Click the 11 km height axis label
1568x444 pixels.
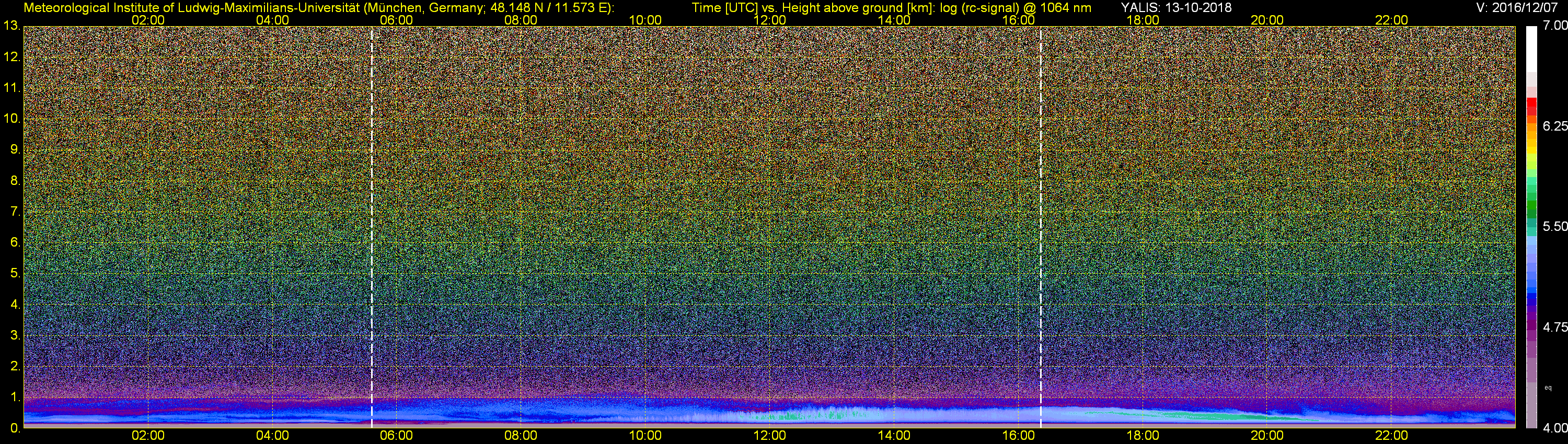(x=11, y=88)
